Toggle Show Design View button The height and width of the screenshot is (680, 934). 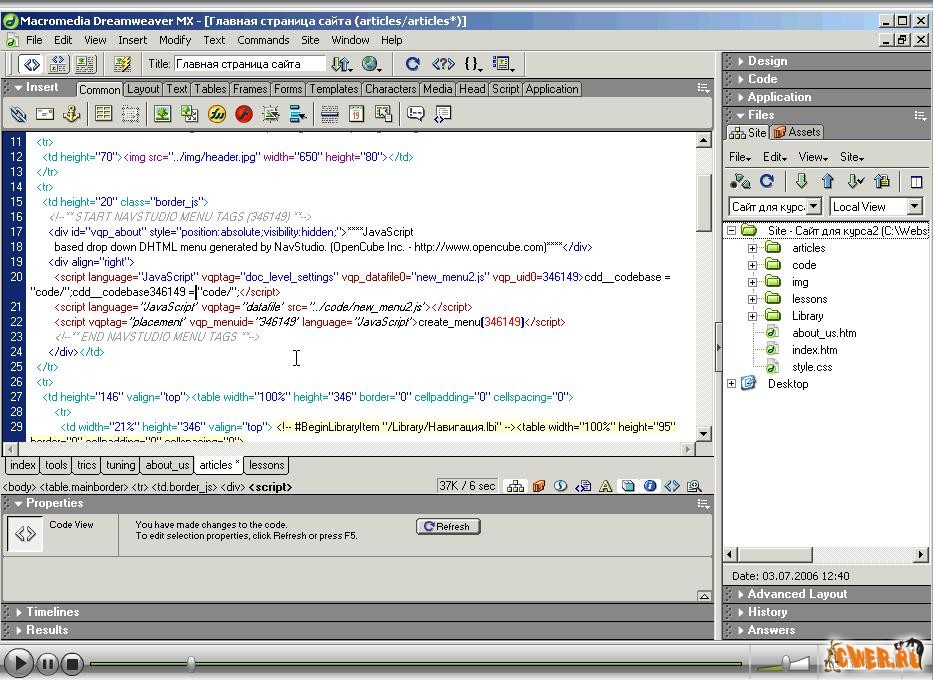[x=84, y=64]
